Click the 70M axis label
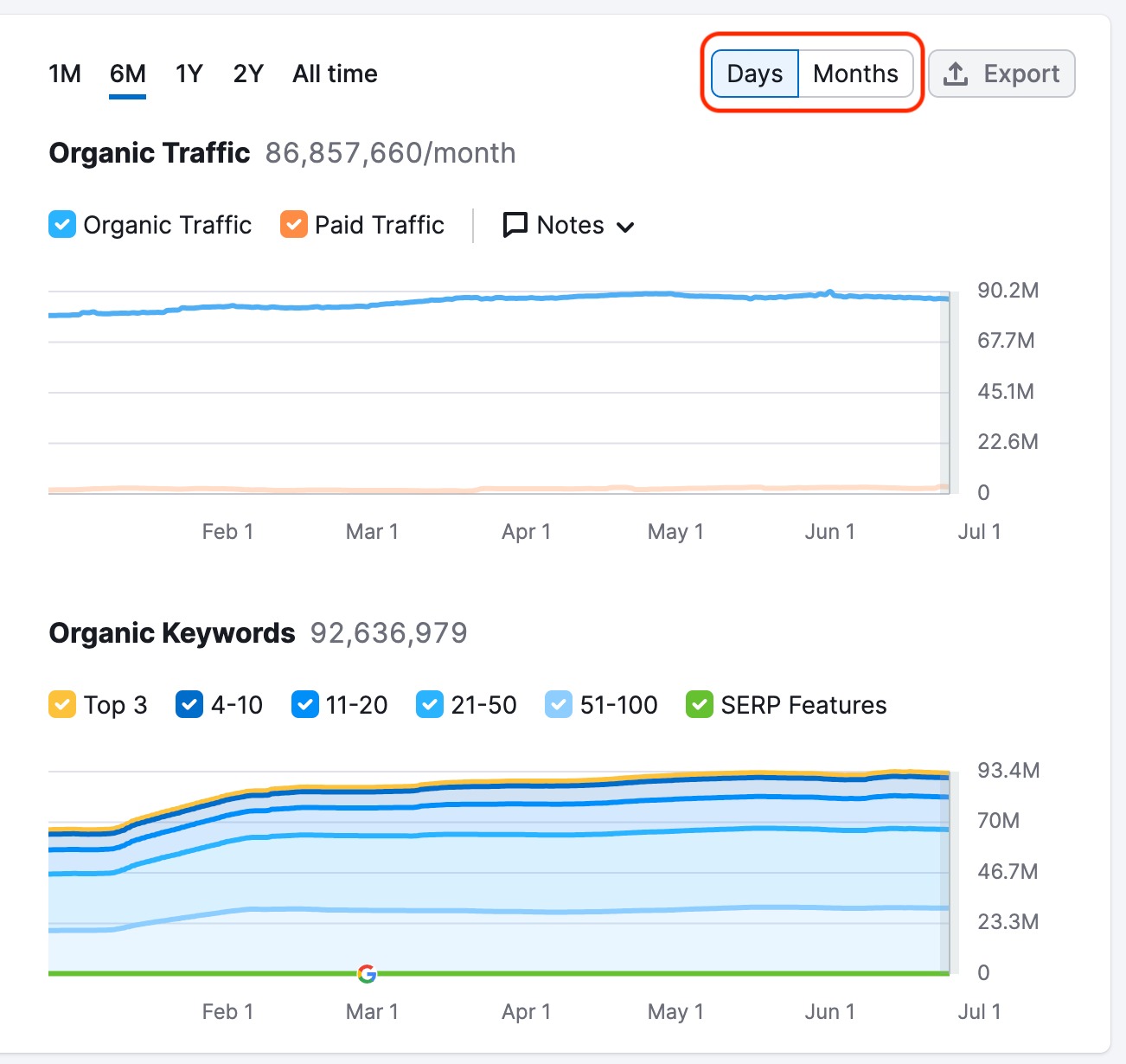 point(998,821)
